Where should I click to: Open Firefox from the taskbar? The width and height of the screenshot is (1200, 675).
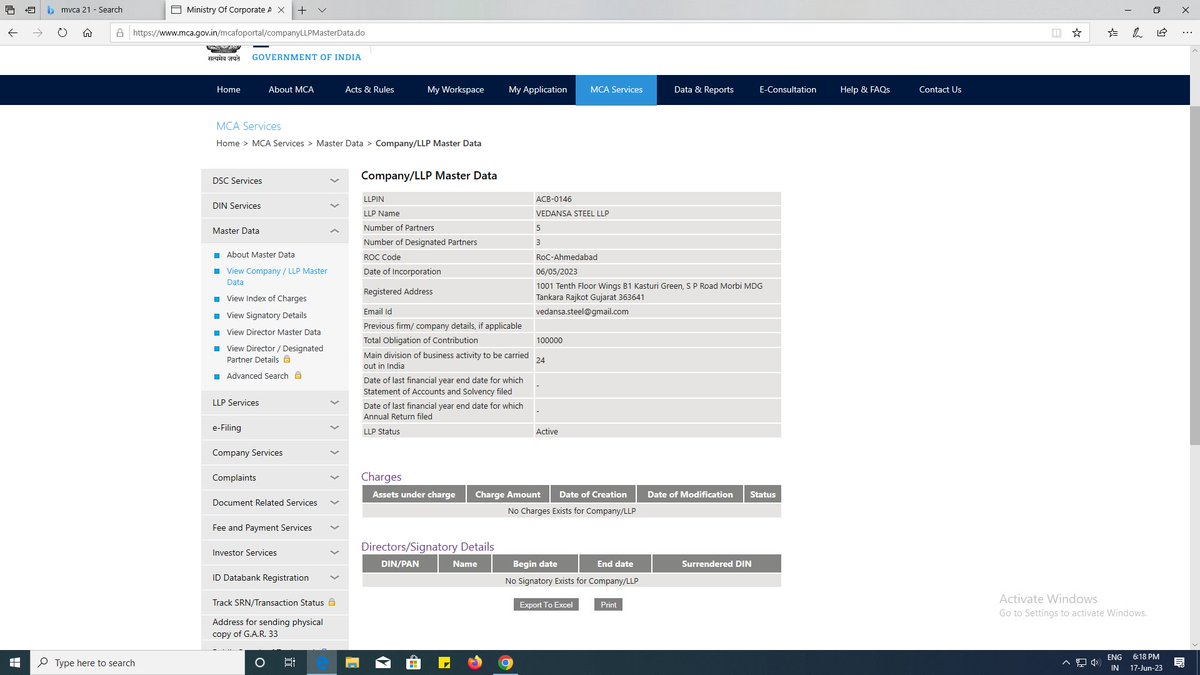click(x=474, y=662)
